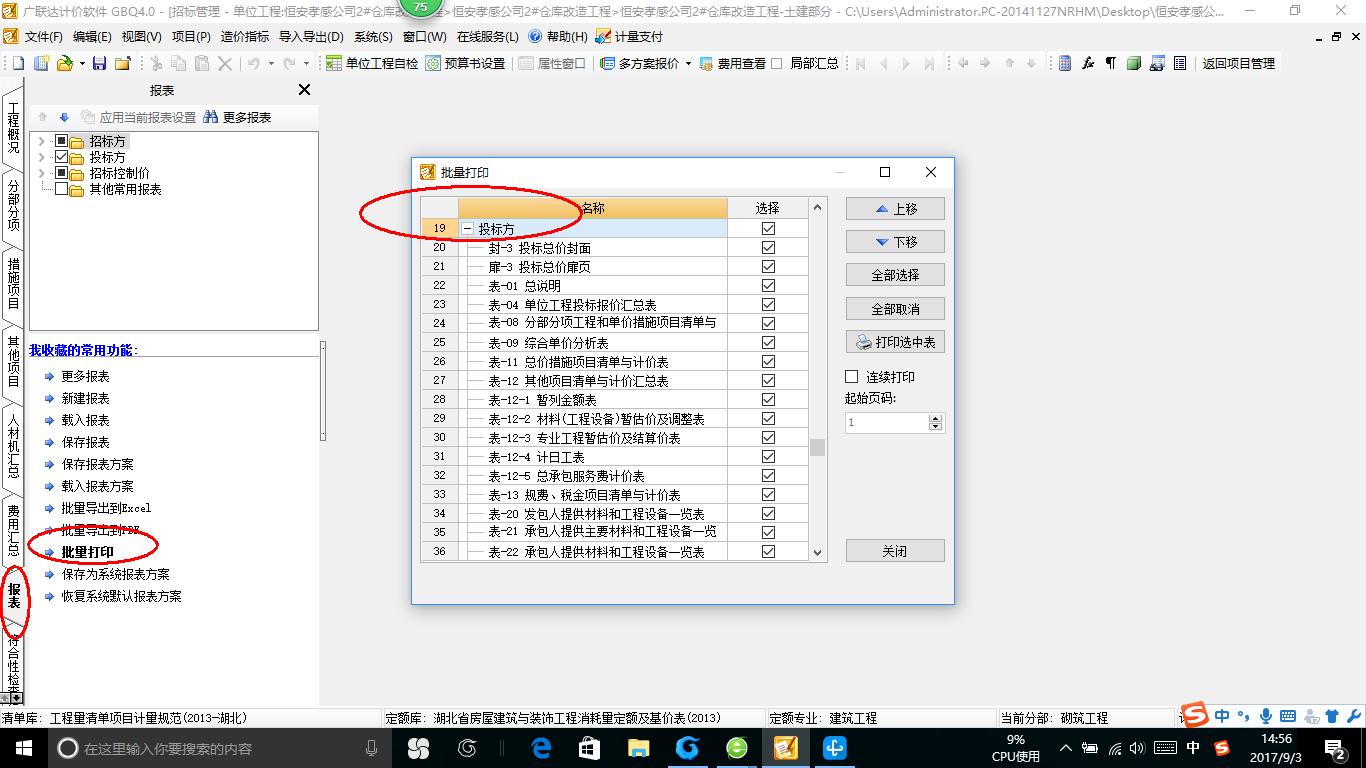The image size is (1366, 768).
Task: Toggle the 局部汇总 checkbox in toolbar
Action: [778, 63]
